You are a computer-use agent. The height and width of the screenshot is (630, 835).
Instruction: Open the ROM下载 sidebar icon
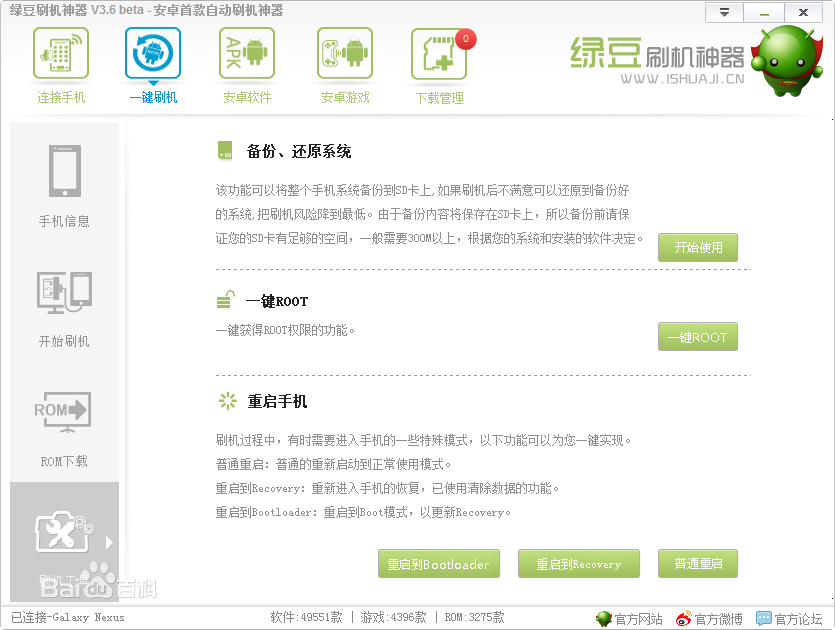pos(64,412)
